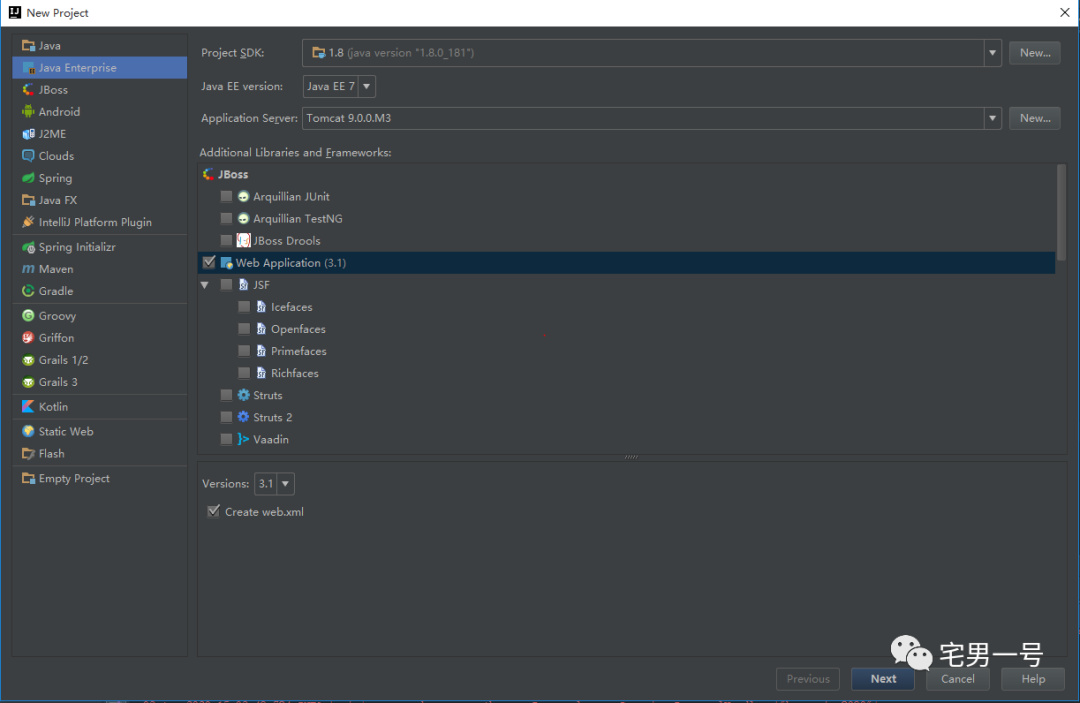
Task: Enable the JSF framework checkbox
Action: tap(226, 284)
